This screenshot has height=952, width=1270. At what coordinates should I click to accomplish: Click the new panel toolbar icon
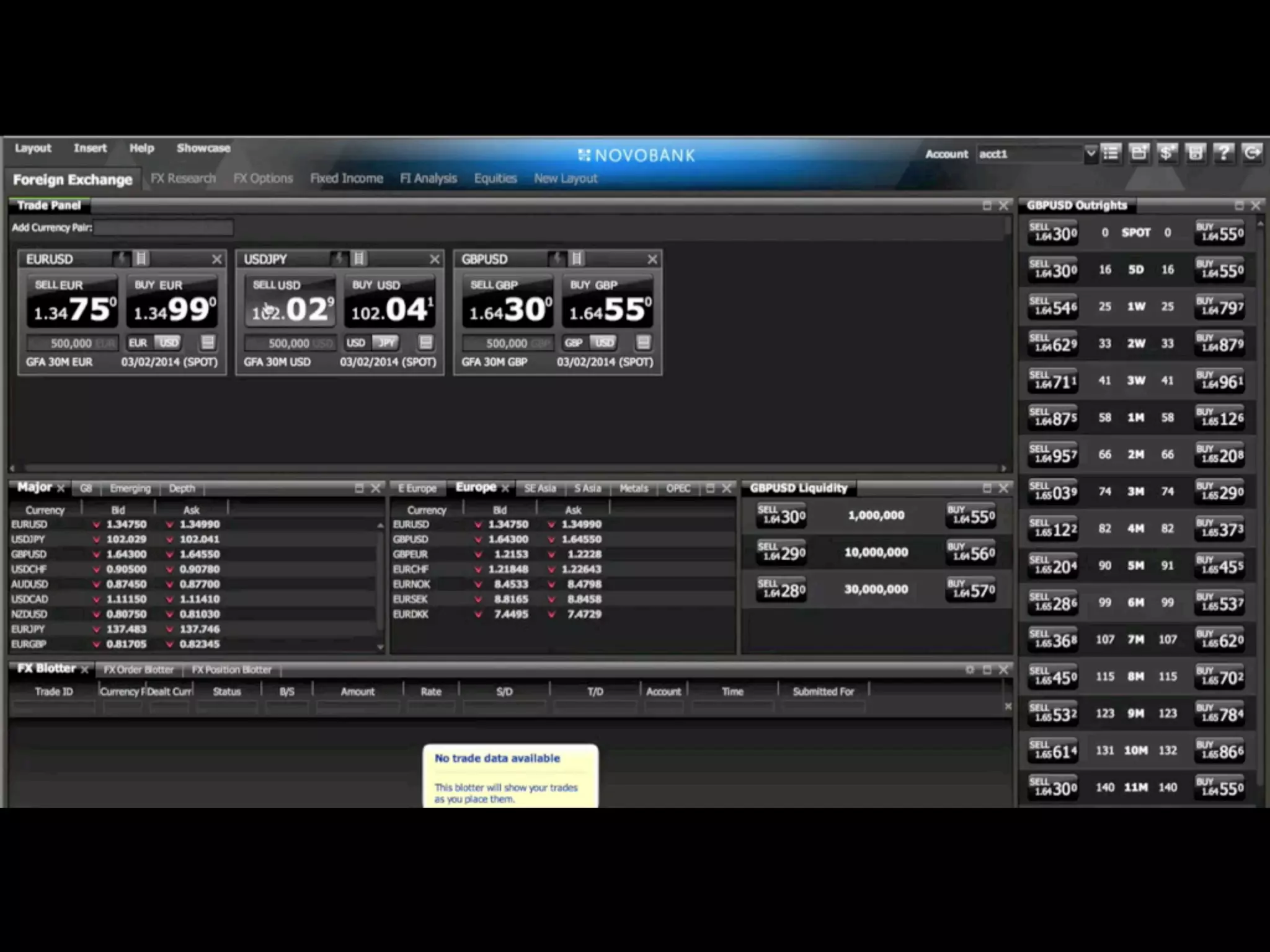[x=1139, y=153]
